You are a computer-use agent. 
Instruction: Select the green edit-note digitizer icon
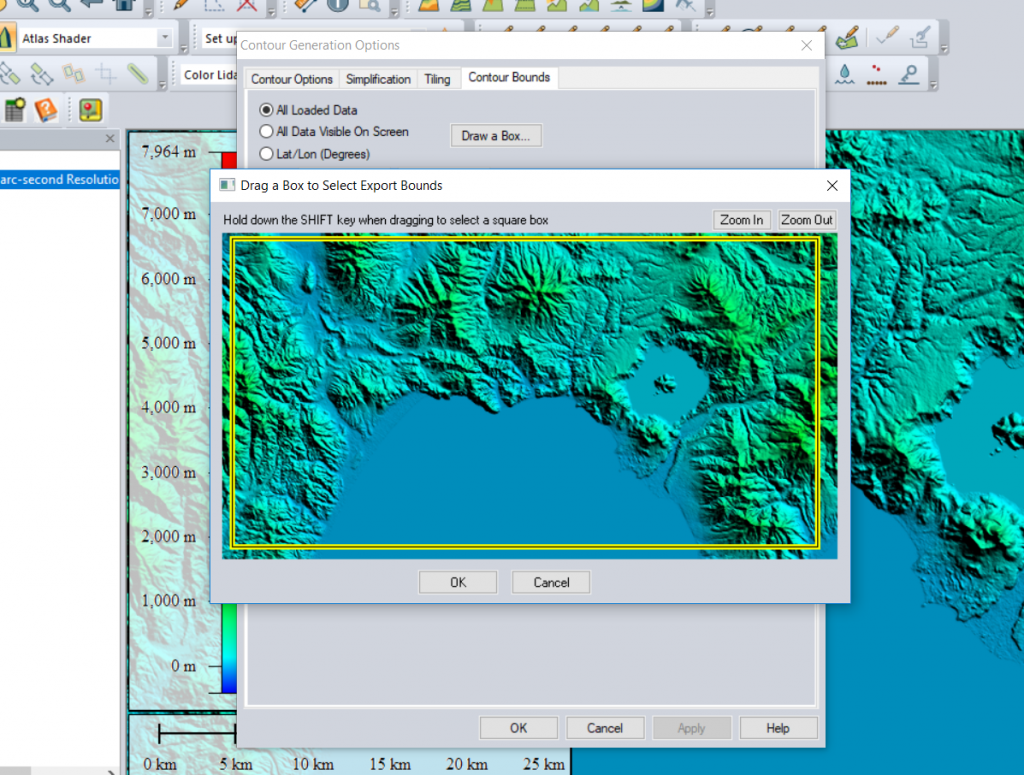coord(845,40)
